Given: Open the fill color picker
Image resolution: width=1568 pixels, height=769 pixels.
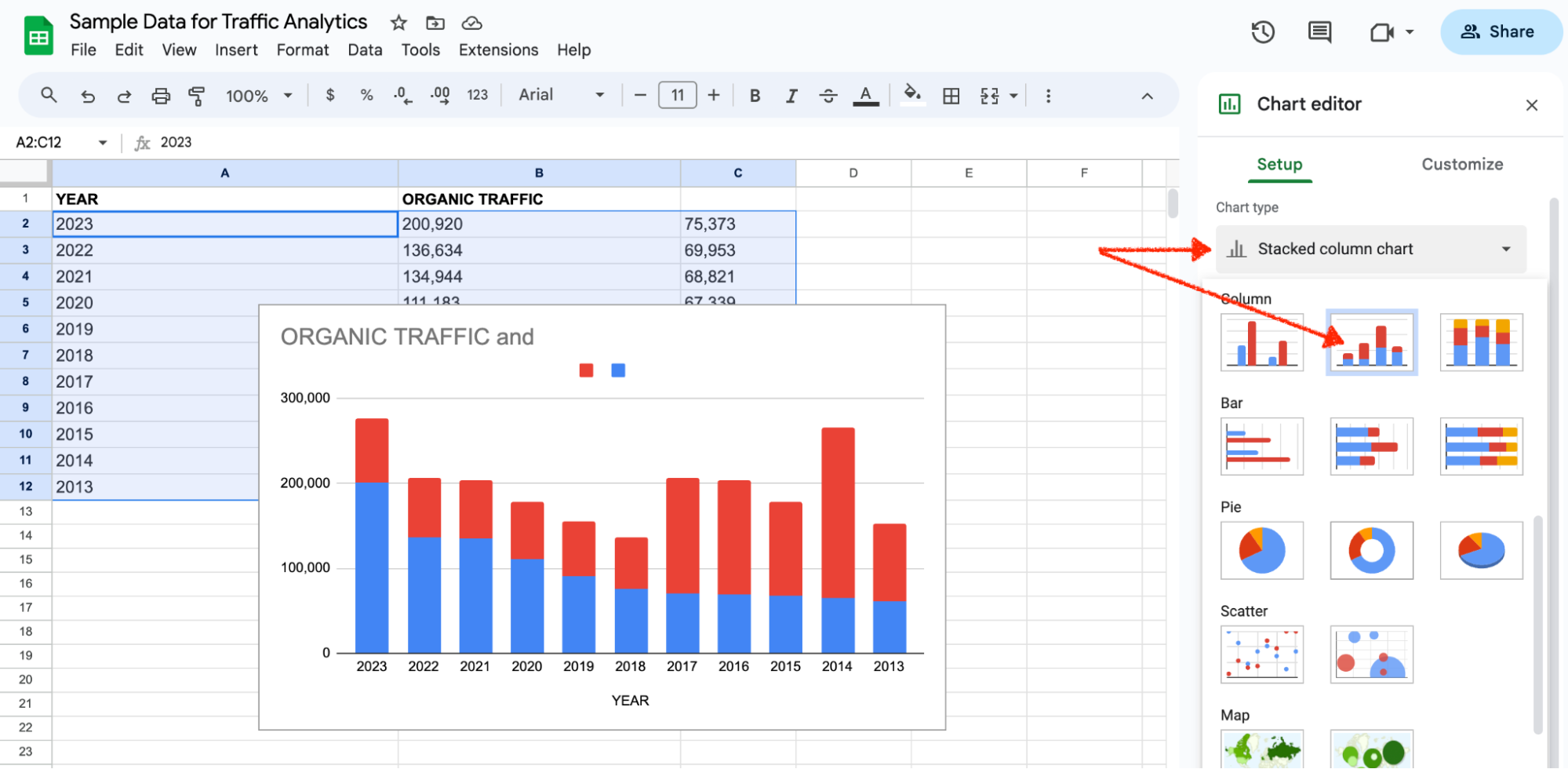Looking at the screenshot, I should pos(912,95).
